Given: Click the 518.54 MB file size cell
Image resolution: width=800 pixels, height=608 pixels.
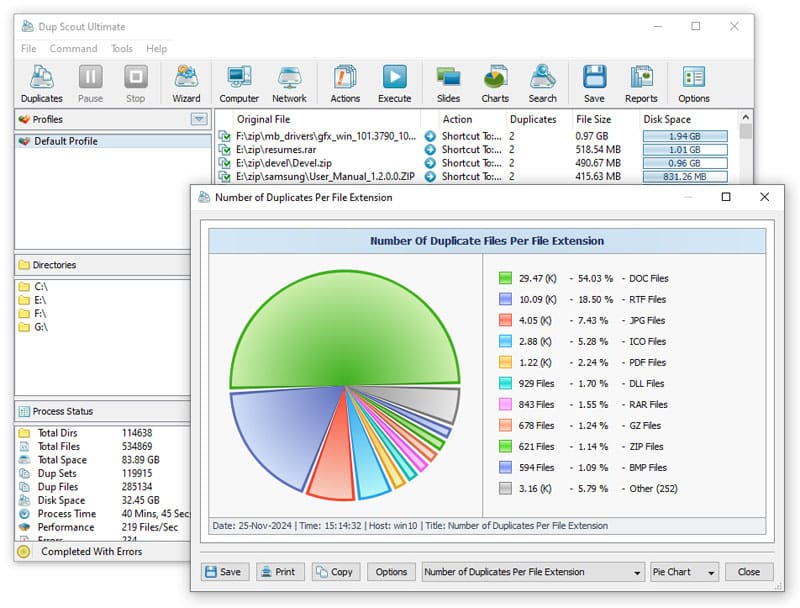Looking at the screenshot, I should point(598,149).
